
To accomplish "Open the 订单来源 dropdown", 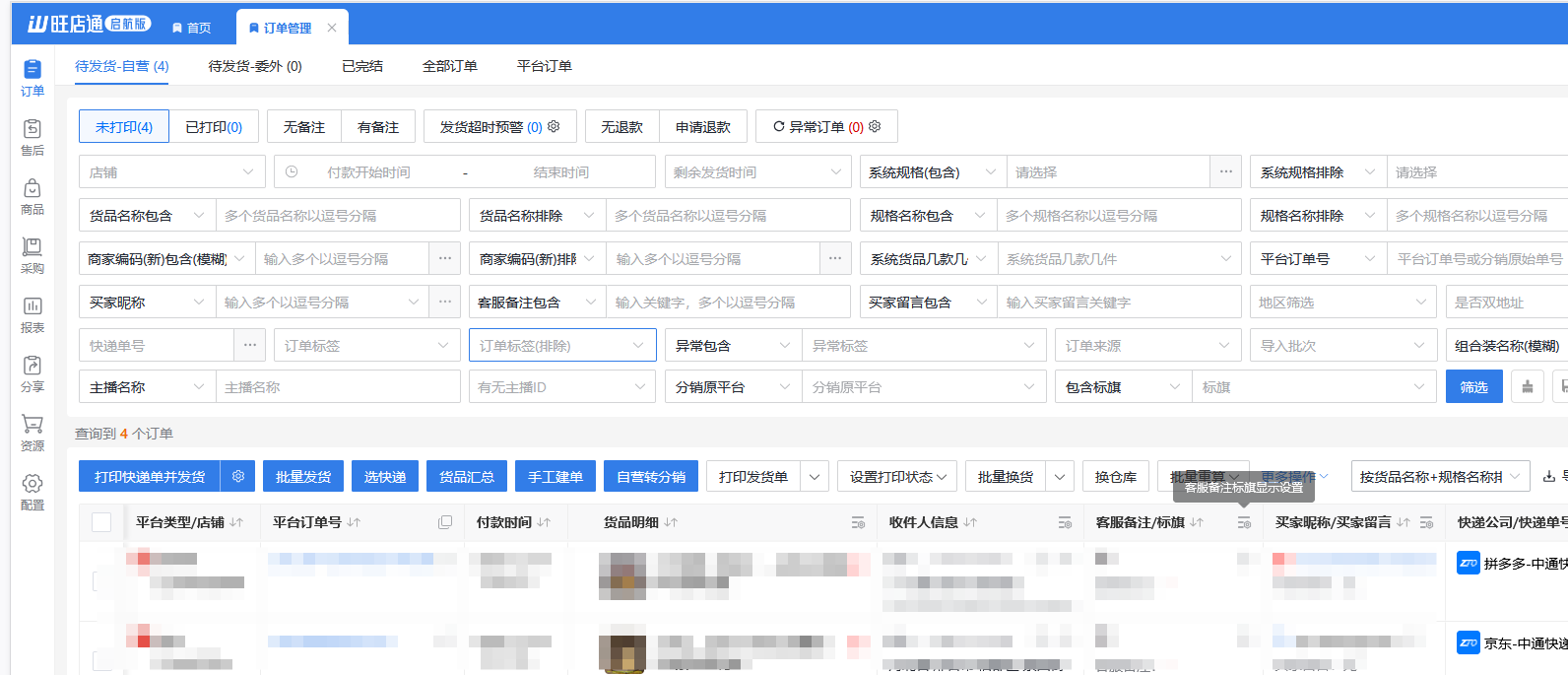I will 1147,345.
